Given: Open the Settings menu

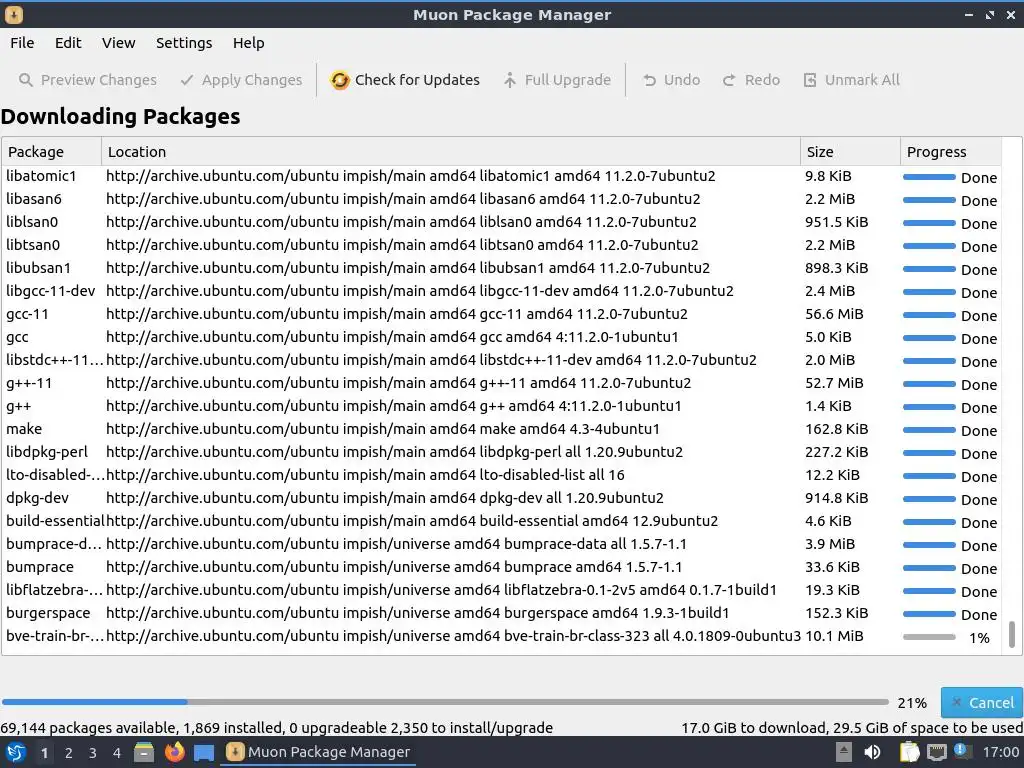Looking at the screenshot, I should tap(184, 43).
